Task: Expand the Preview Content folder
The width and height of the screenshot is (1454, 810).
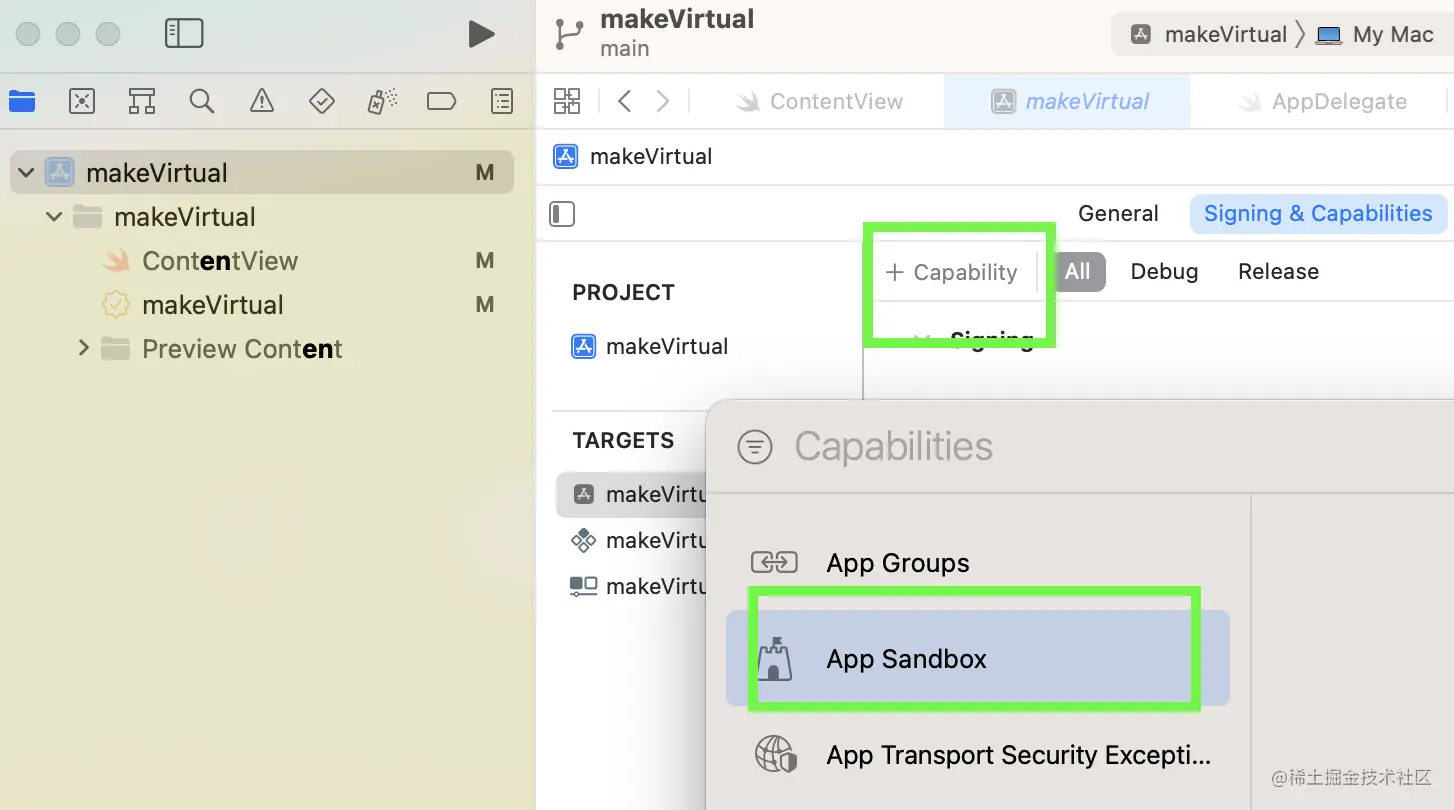Action: pos(84,348)
